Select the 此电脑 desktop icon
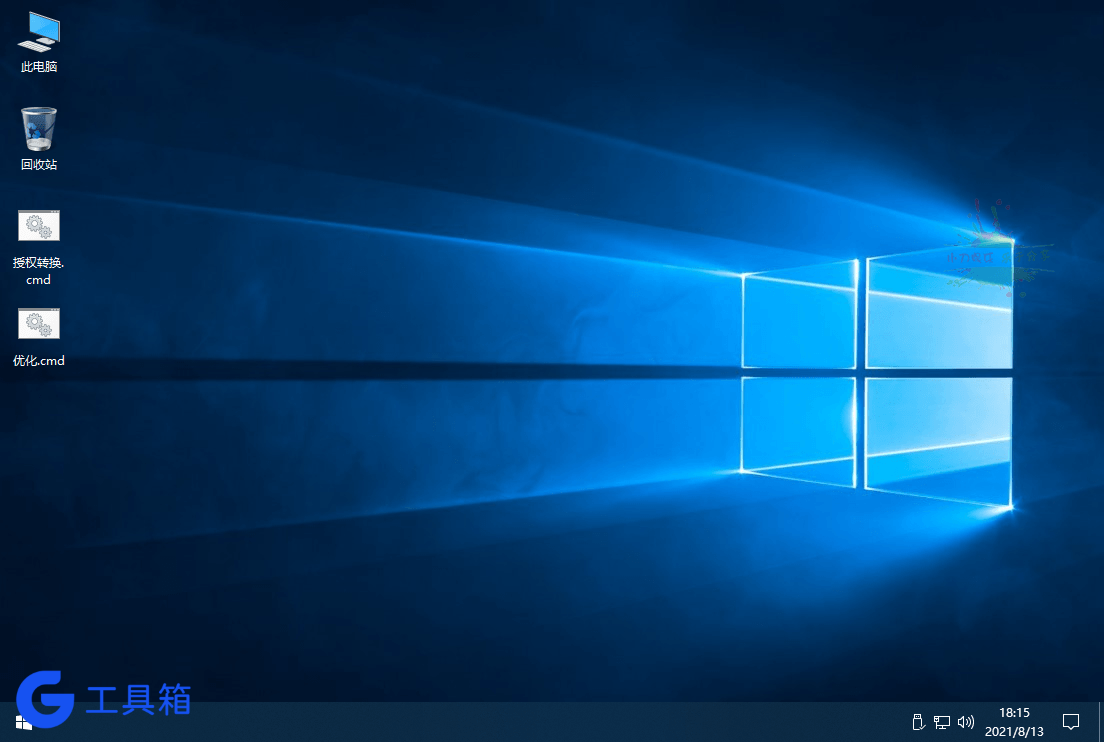 [39, 42]
